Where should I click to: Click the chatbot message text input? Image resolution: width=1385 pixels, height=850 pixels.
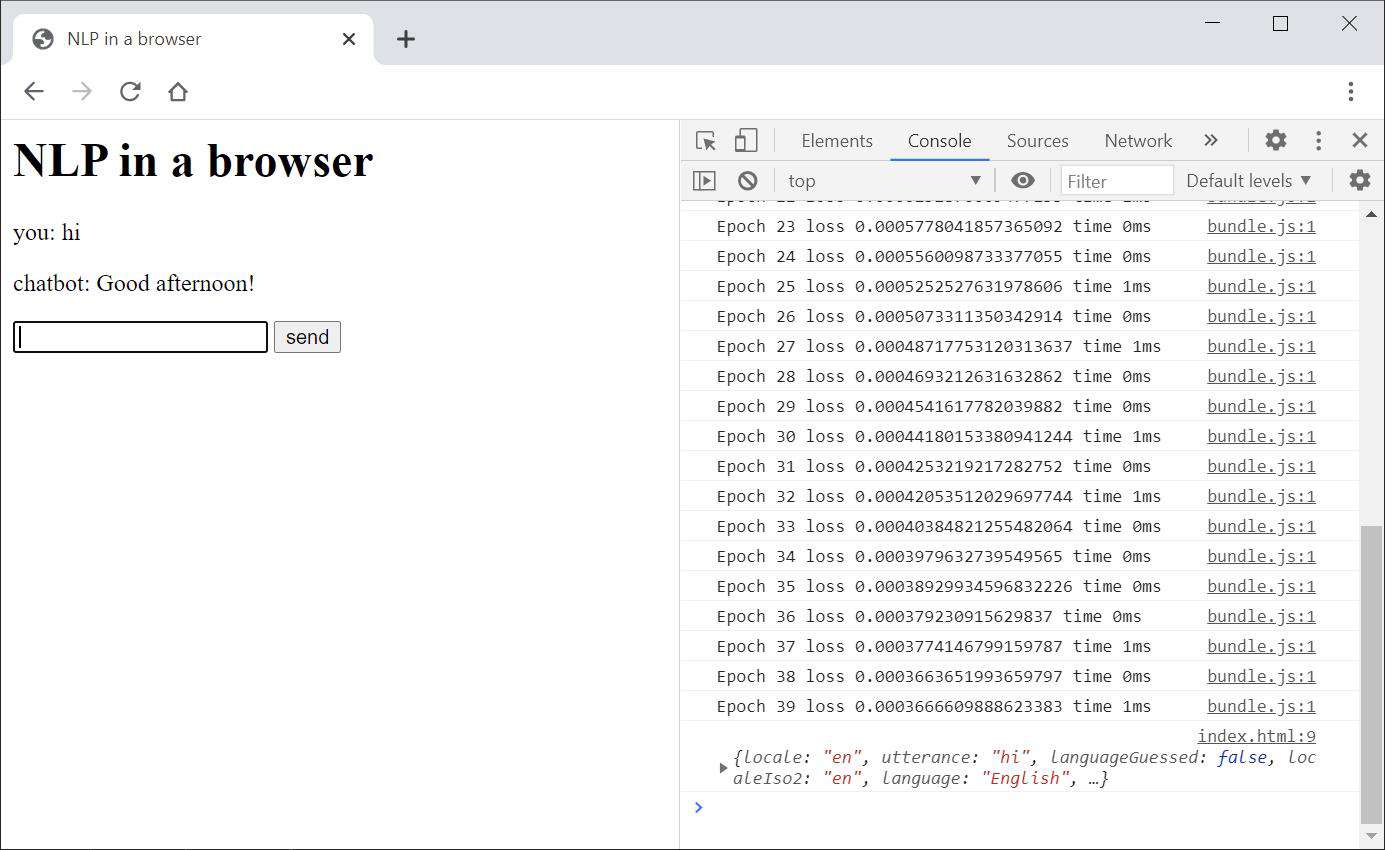(140, 337)
